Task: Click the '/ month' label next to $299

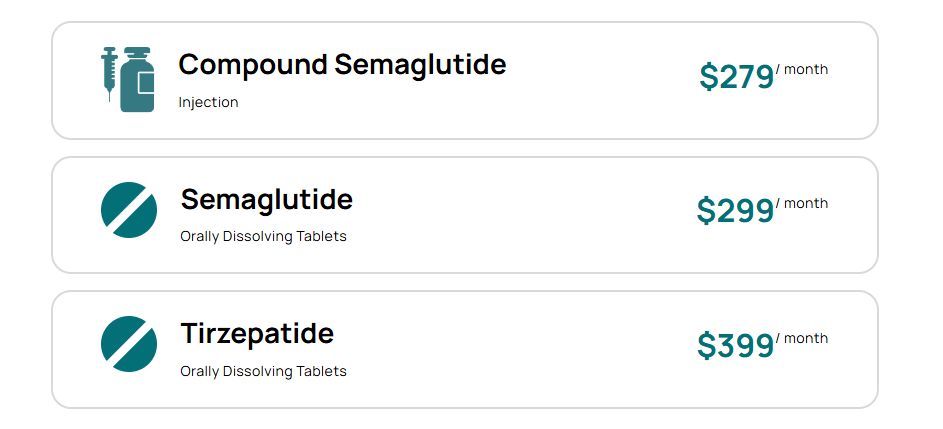Action: pos(803,203)
